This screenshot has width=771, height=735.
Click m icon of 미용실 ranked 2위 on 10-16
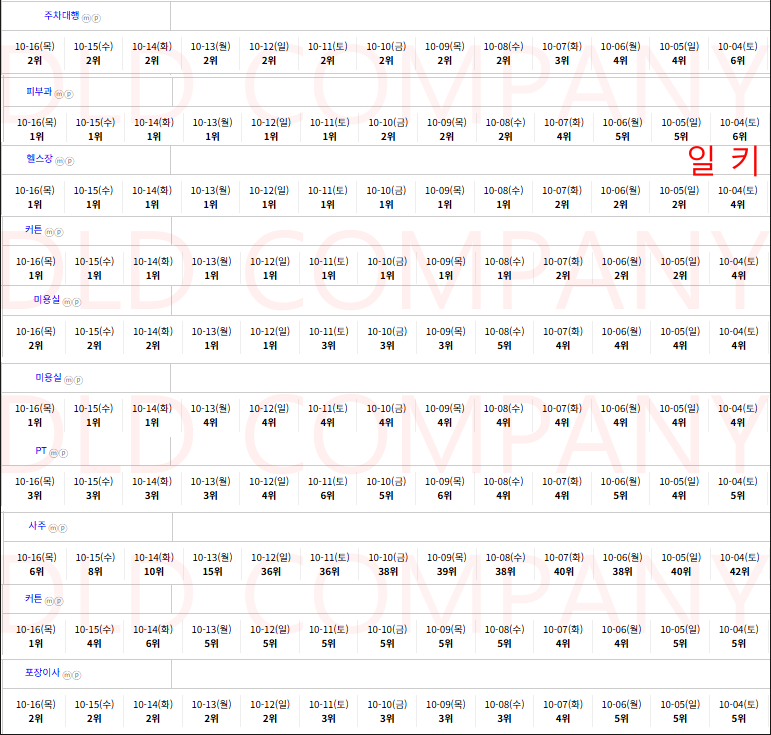click(x=67, y=302)
